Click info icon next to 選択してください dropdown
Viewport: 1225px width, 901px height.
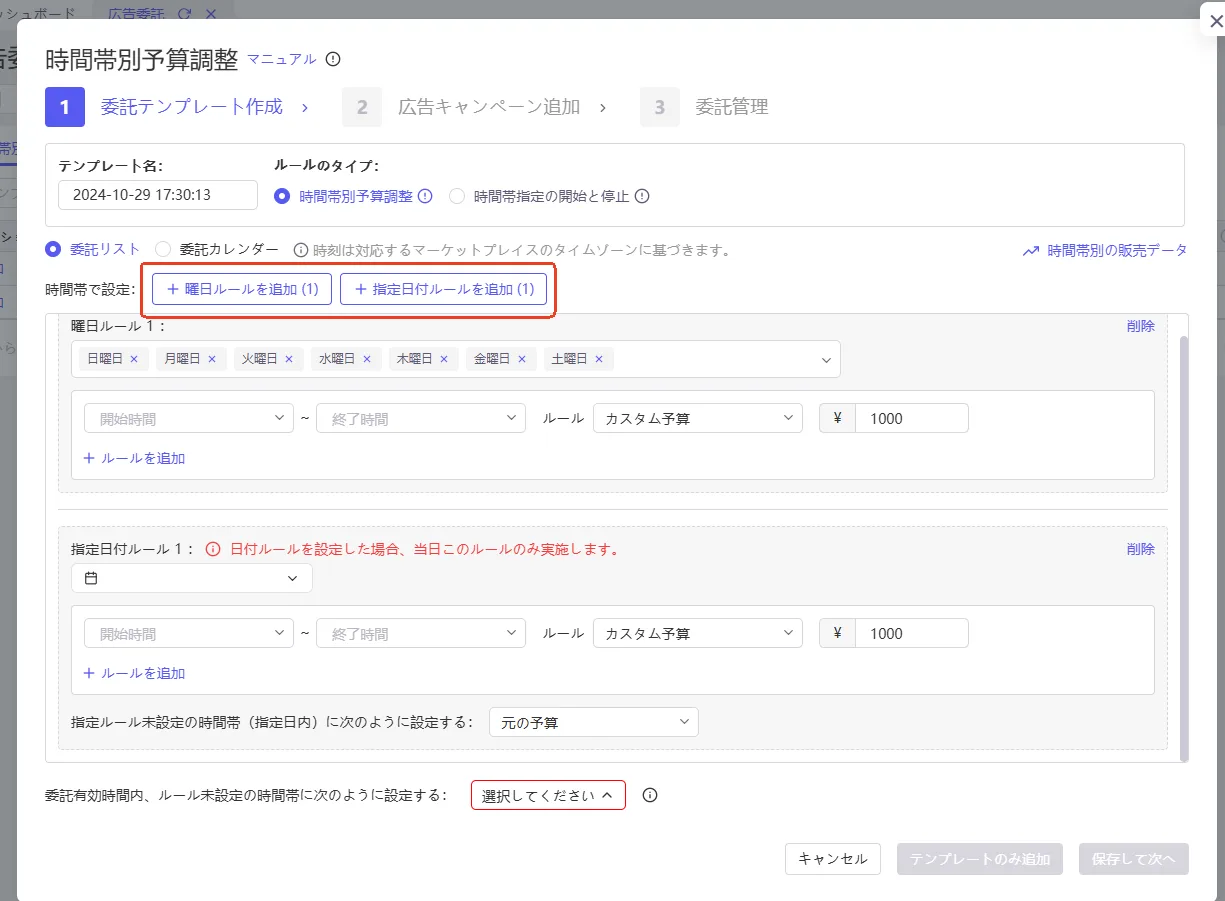tap(650, 795)
